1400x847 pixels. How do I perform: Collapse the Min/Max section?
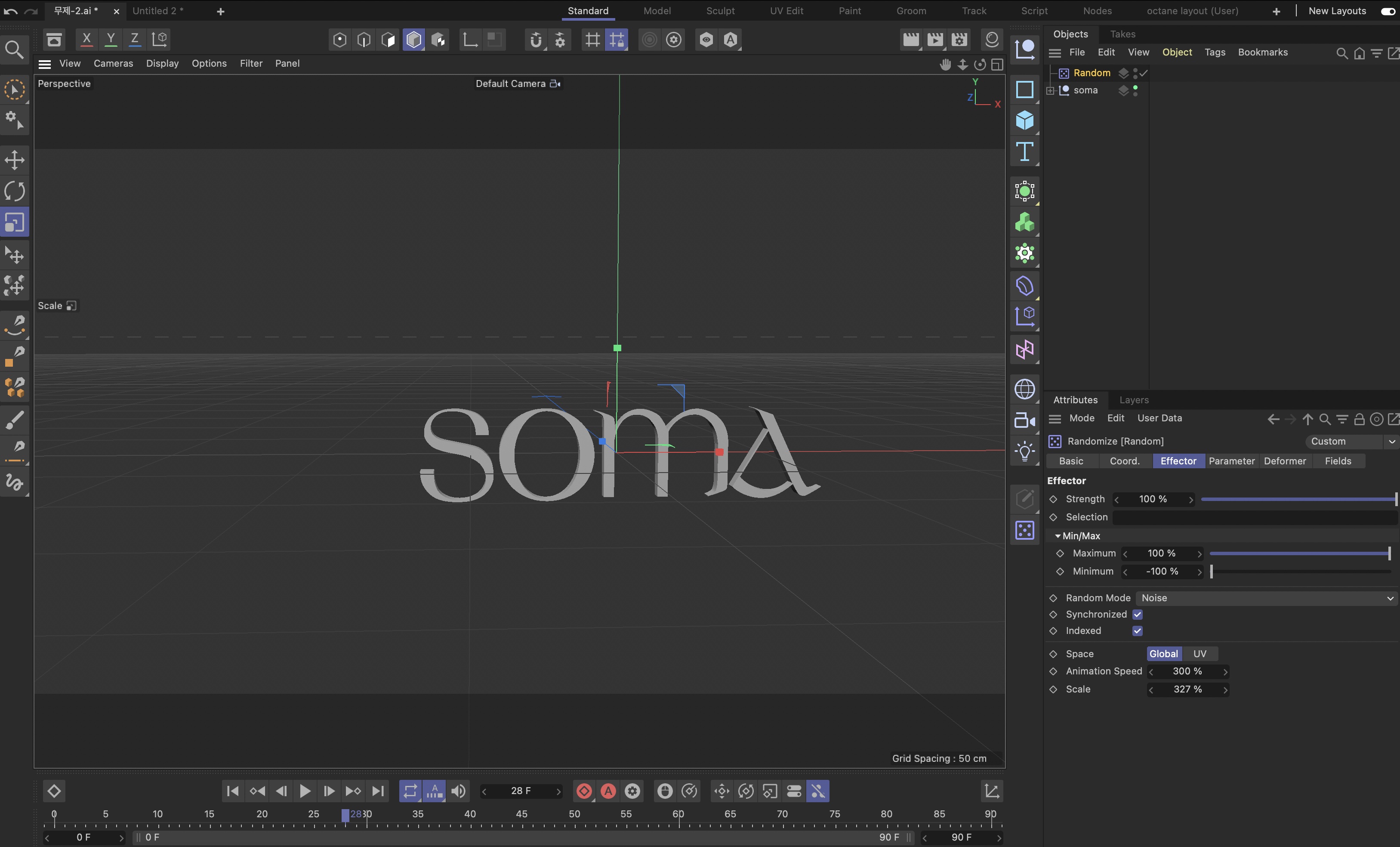coord(1058,536)
